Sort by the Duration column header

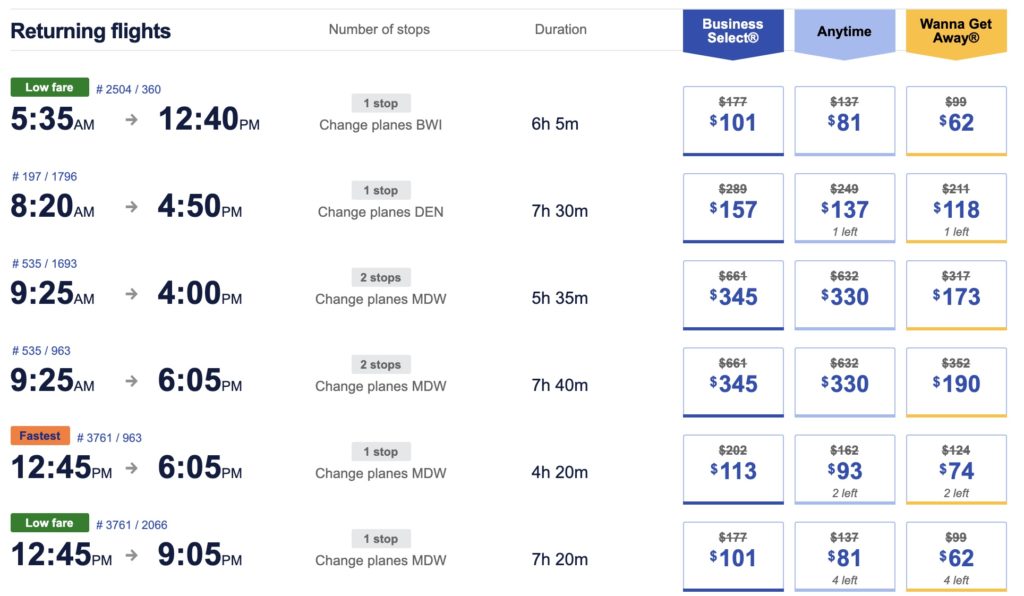[560, 30]
